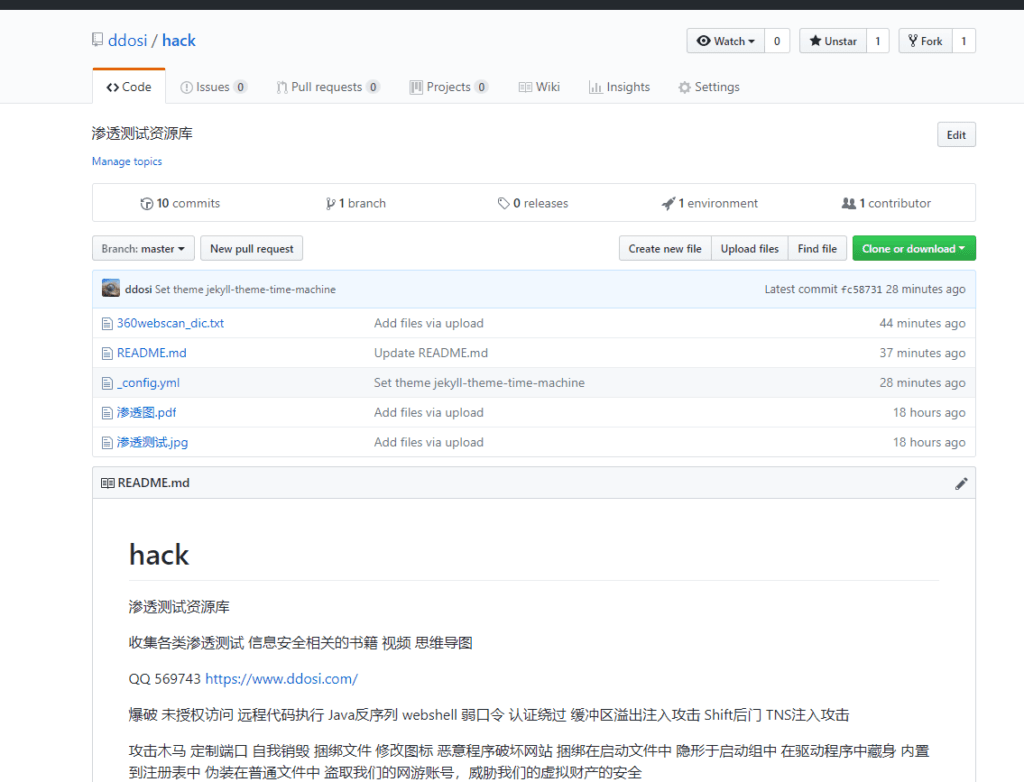
Task: Open file 360webscan_dic.txt
Action: (170, 323)
